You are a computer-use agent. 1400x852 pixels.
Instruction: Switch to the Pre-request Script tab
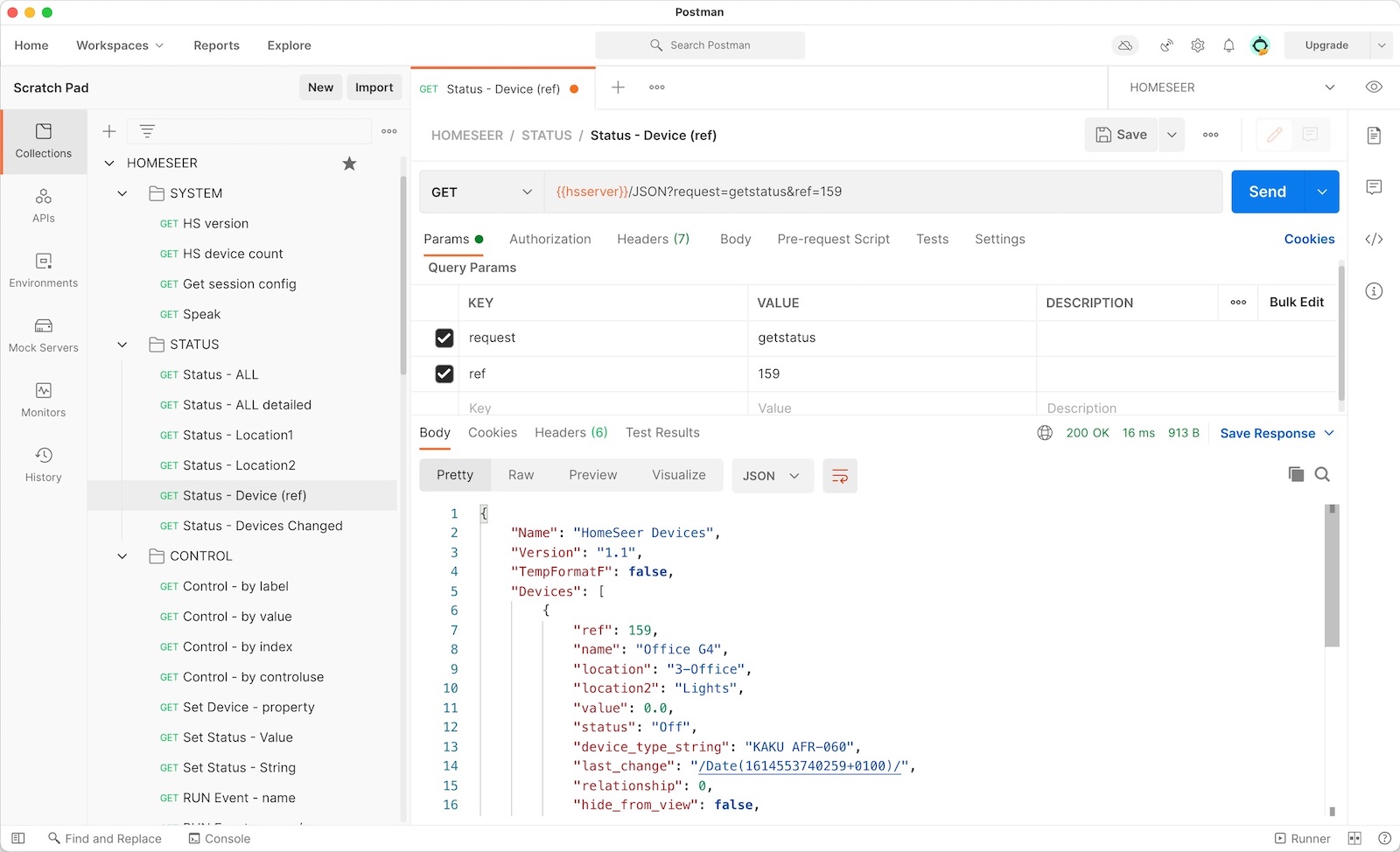click(x=833, y=239)
